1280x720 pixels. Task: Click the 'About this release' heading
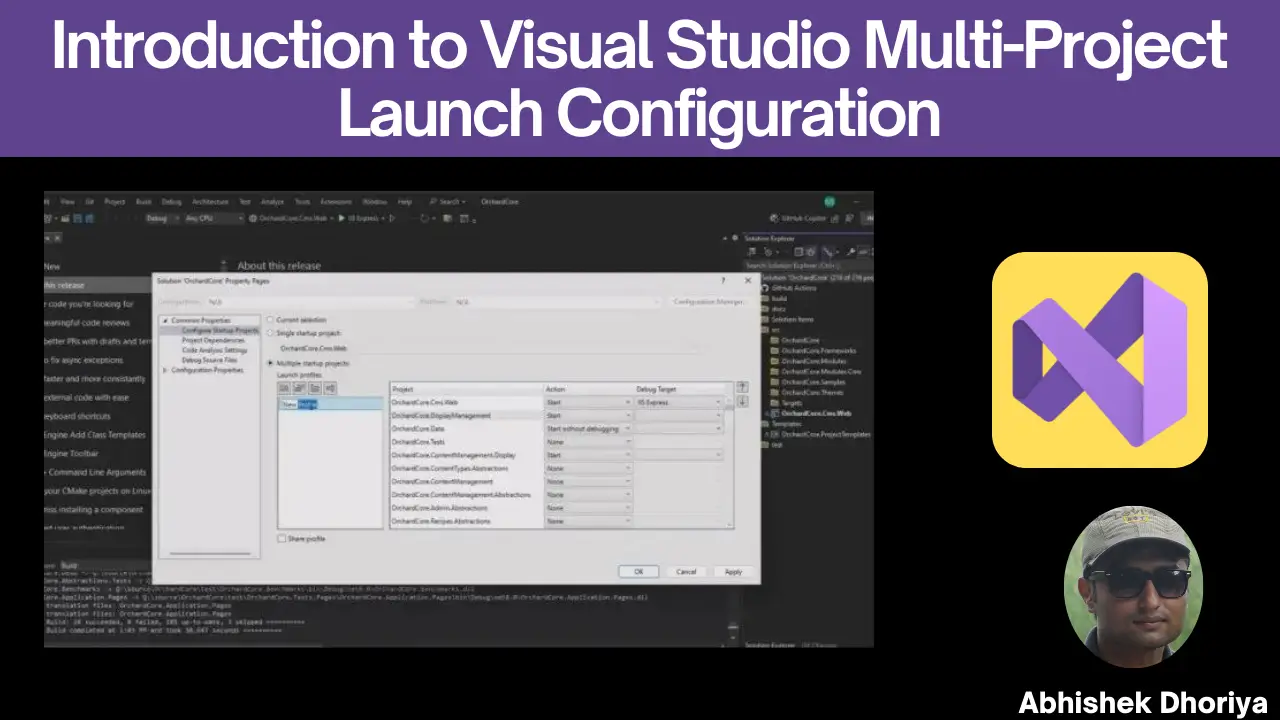[x=279, y=266]
